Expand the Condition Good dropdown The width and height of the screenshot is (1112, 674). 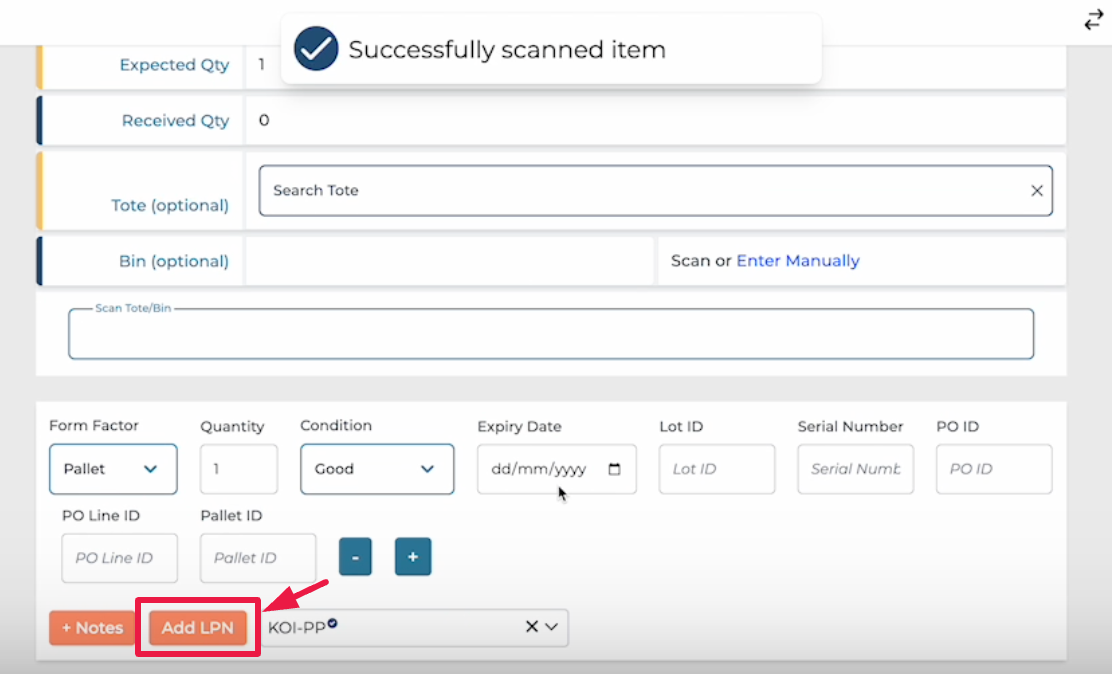click(376, 469)
